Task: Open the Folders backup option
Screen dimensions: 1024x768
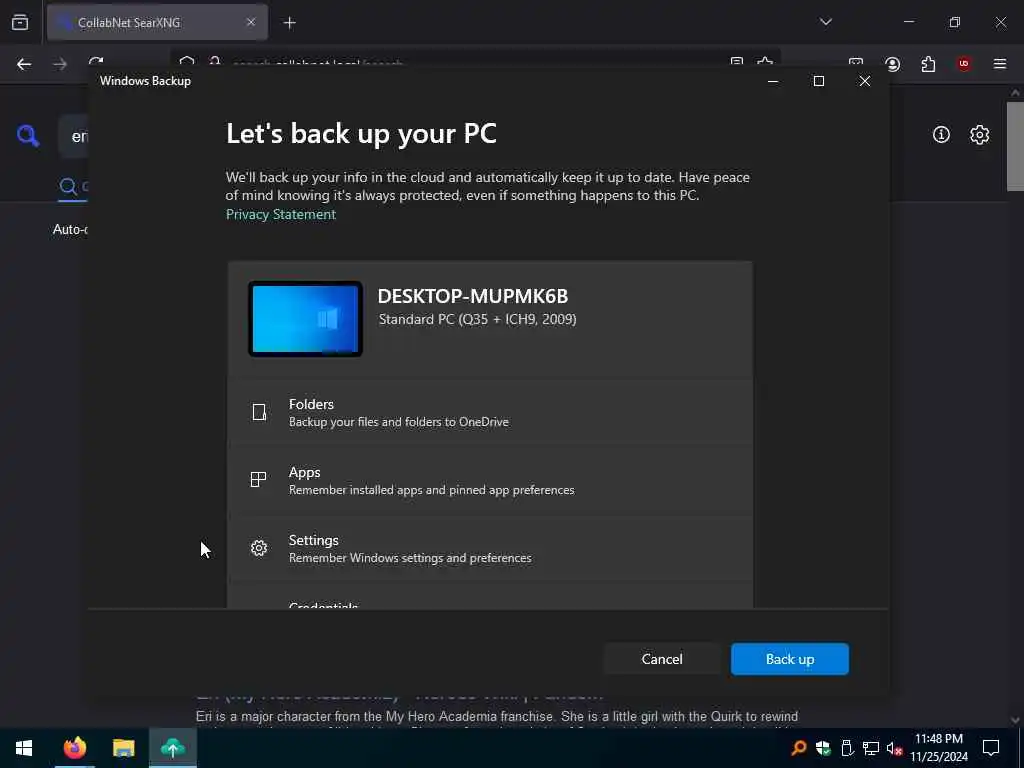Action: [x=490, y=413]
